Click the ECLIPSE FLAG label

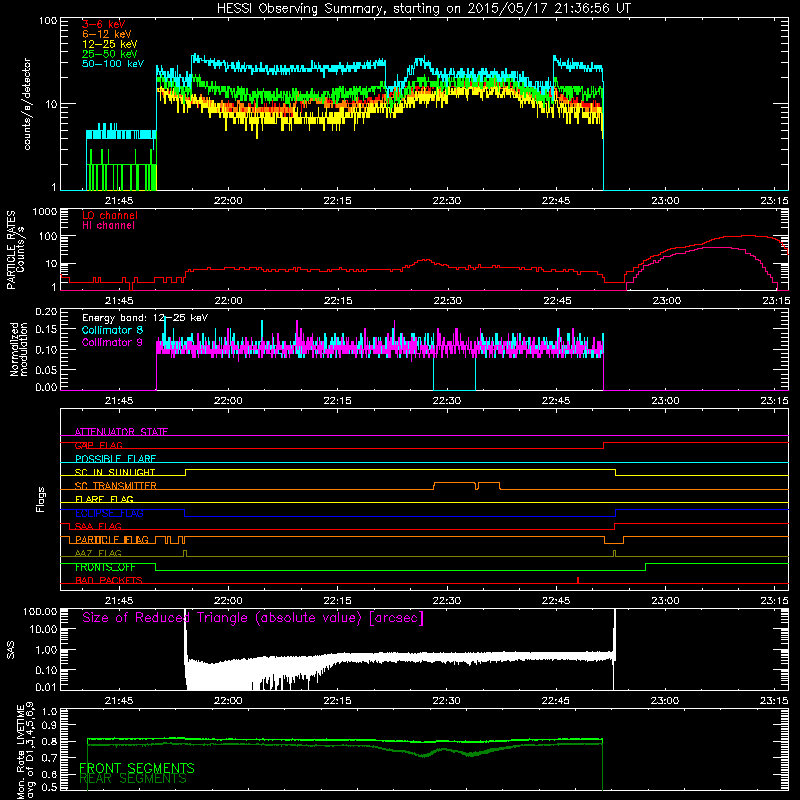[x=109, y=513]
